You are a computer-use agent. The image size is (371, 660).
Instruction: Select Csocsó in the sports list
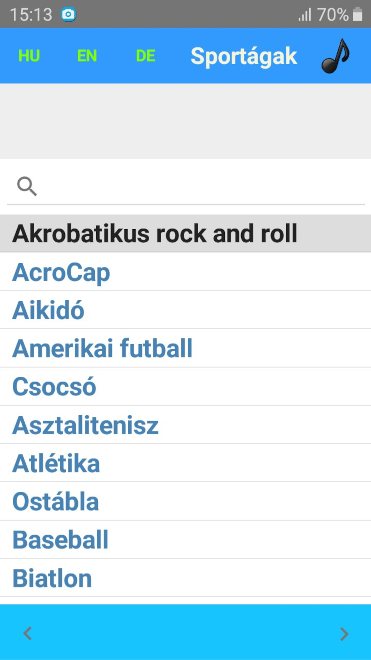(x=185, y=387)
